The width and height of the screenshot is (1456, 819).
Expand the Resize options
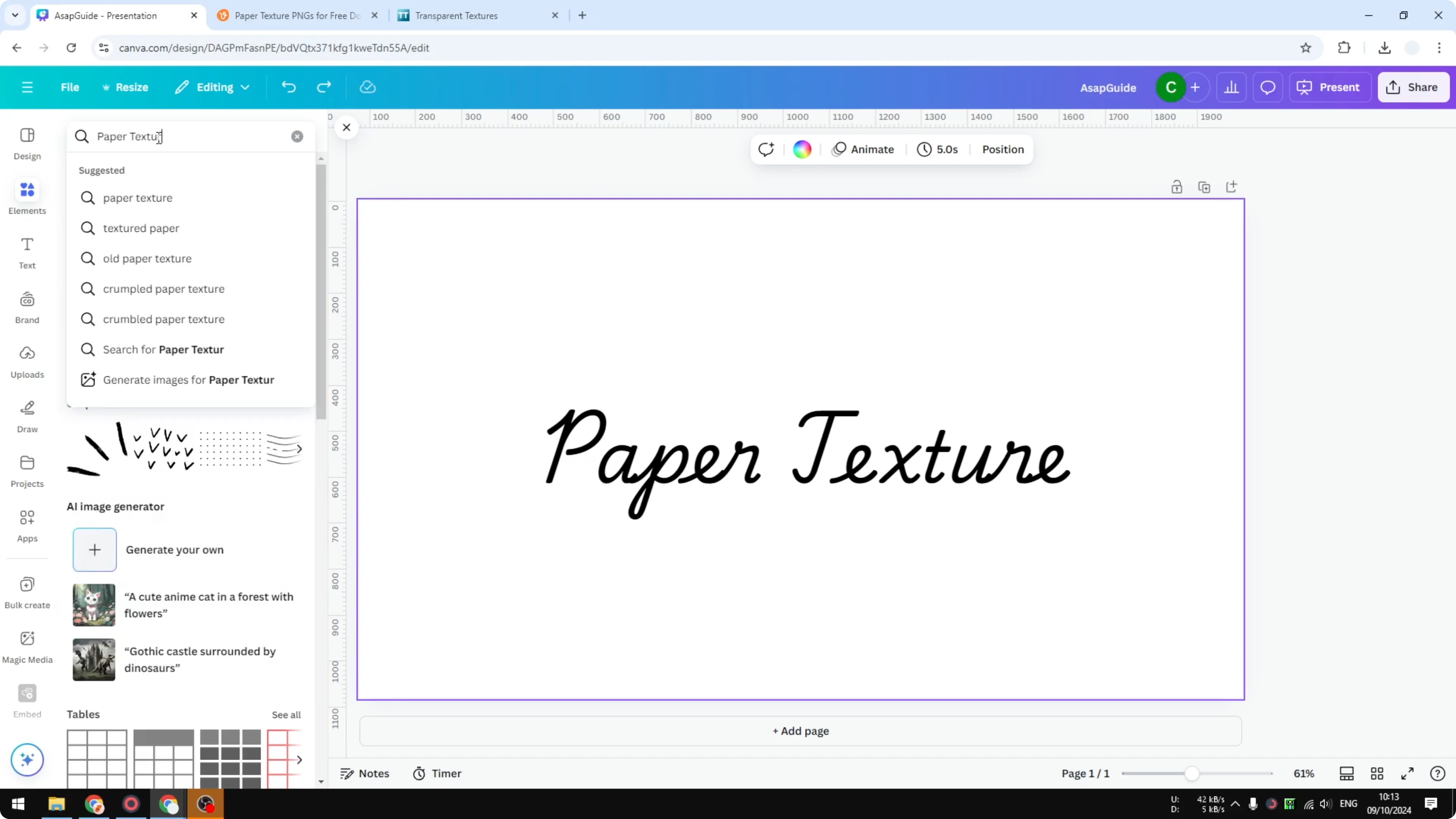click(x=125, y=87)
